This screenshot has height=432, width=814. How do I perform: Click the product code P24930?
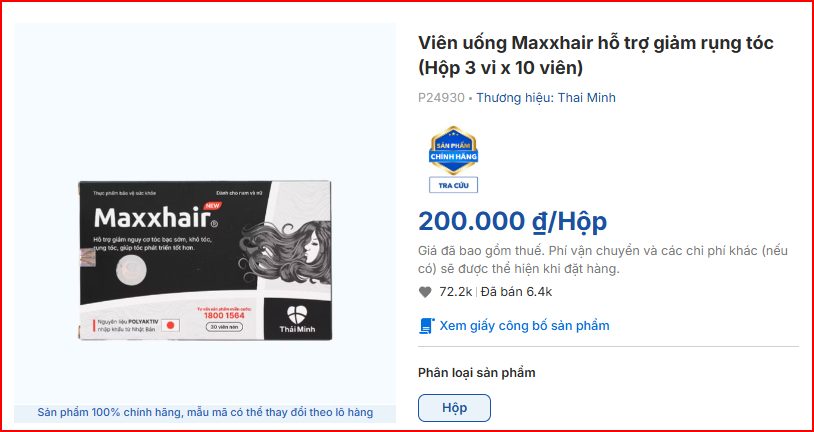coord(441,98)
